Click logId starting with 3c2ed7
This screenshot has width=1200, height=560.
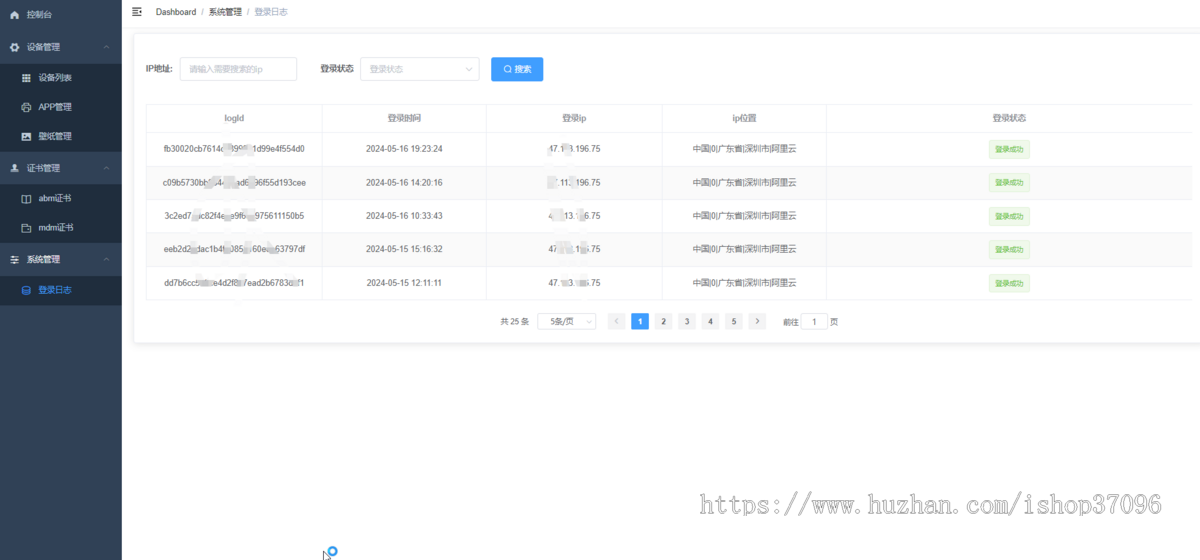click(x=234, y=216)
